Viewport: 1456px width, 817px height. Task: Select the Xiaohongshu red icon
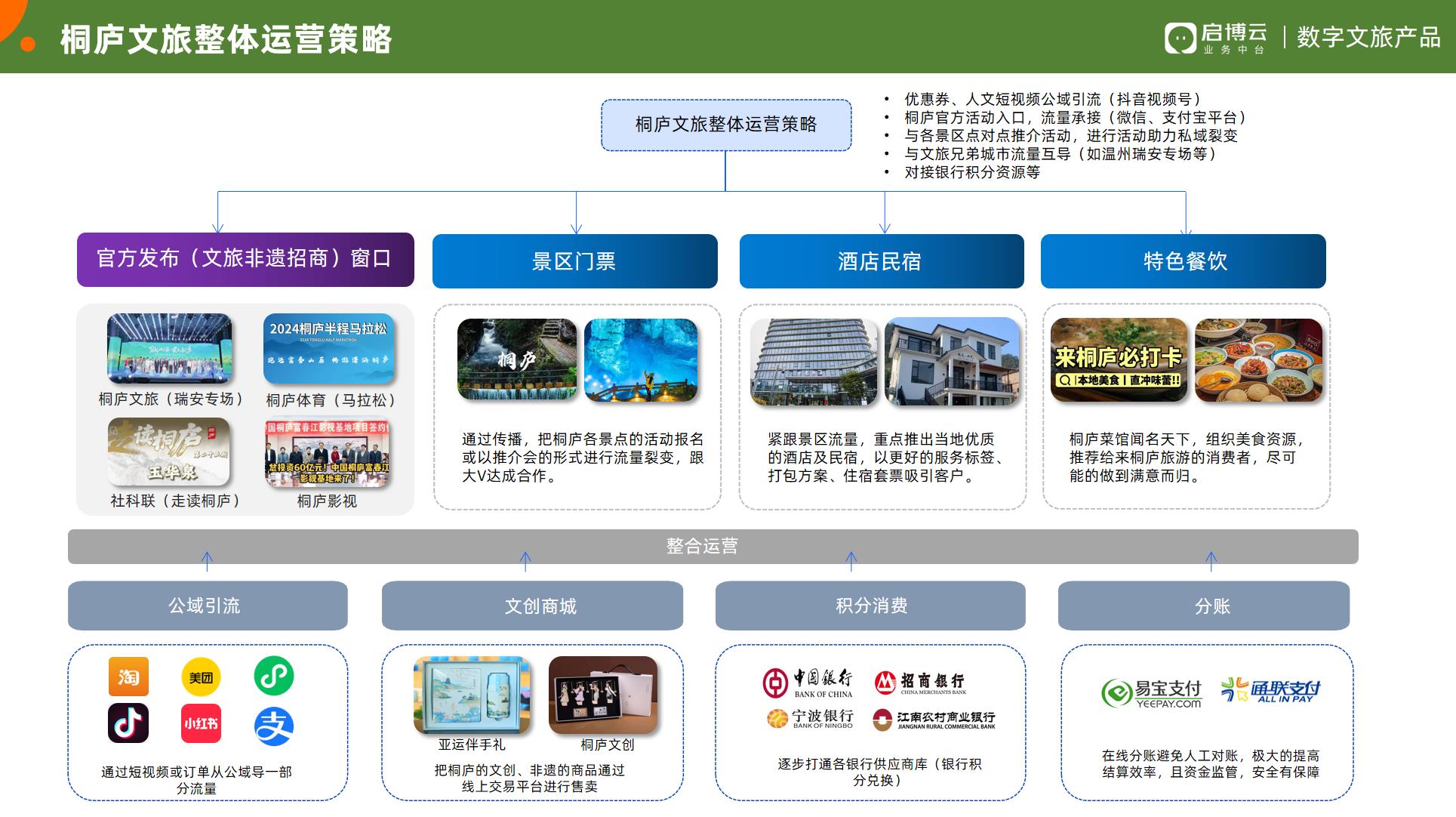tap(201, 724)
